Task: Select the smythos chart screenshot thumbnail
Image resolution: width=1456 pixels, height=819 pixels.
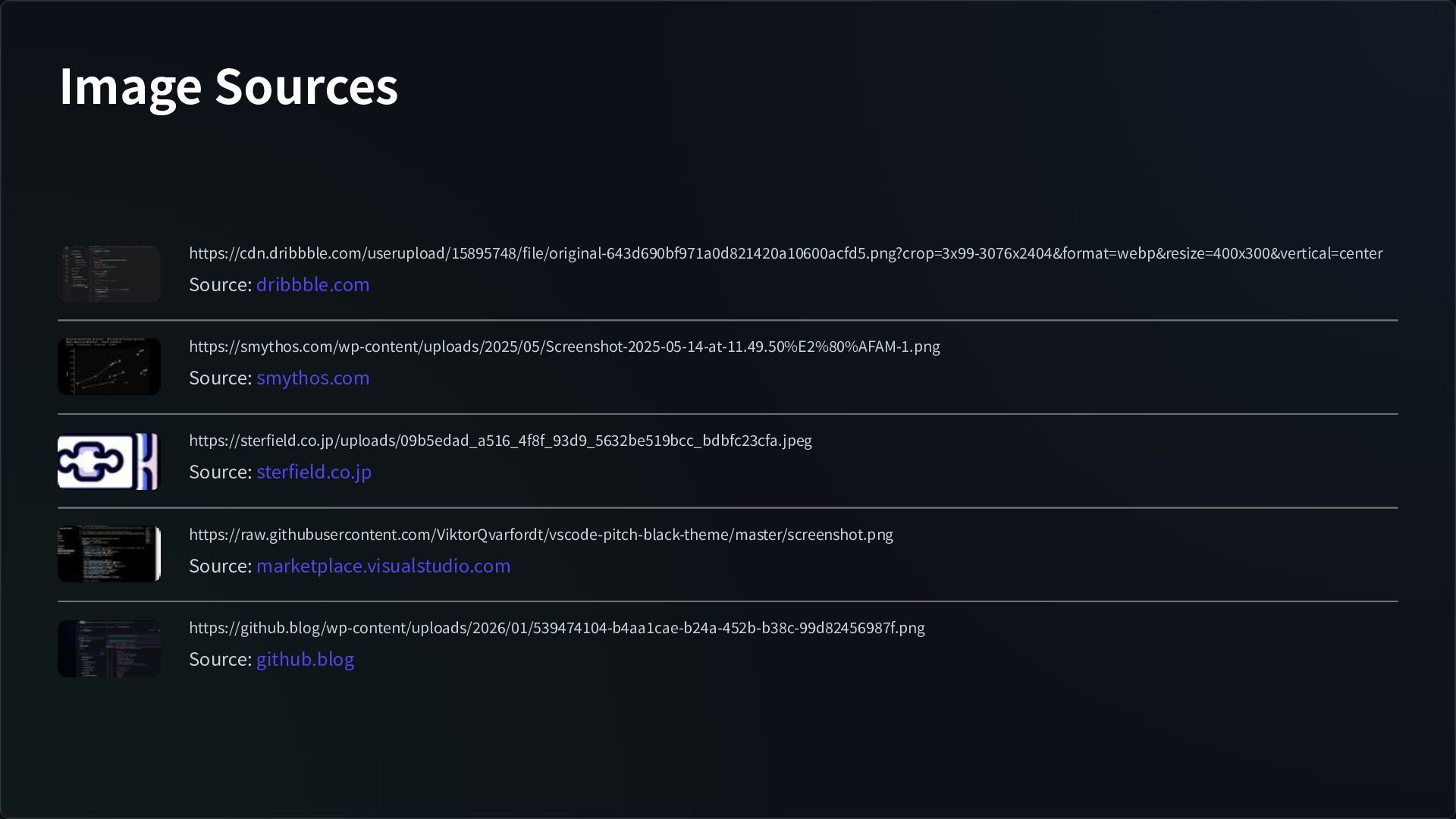Action: click(x=109, y=367)
